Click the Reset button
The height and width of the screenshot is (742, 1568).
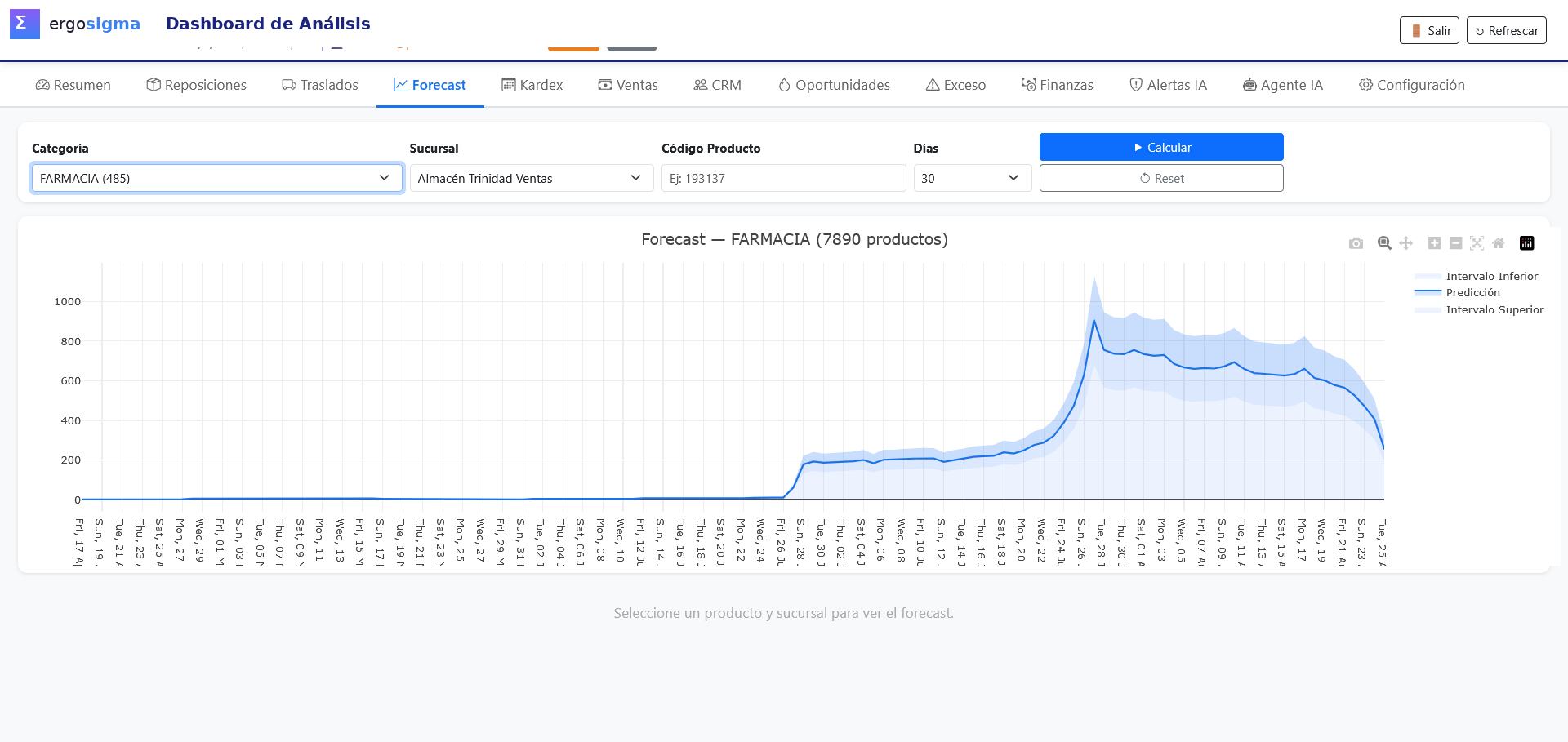1161,178
